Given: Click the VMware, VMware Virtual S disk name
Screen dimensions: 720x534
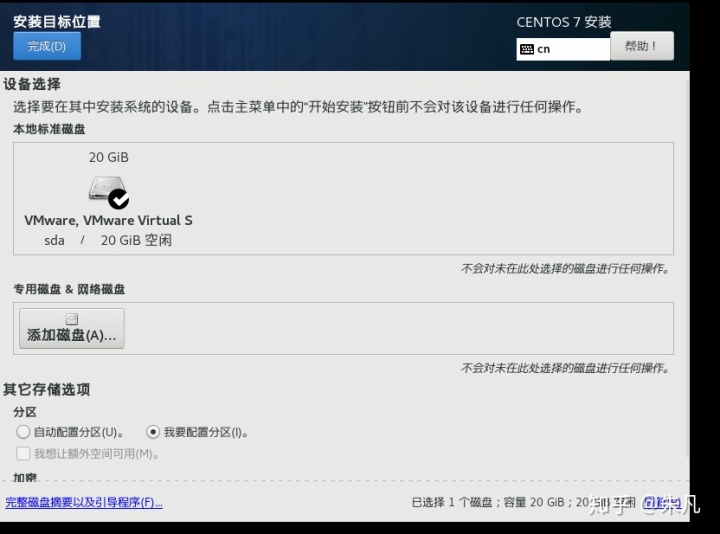Looking at the screenshot, I should click(x=108, y=220).
